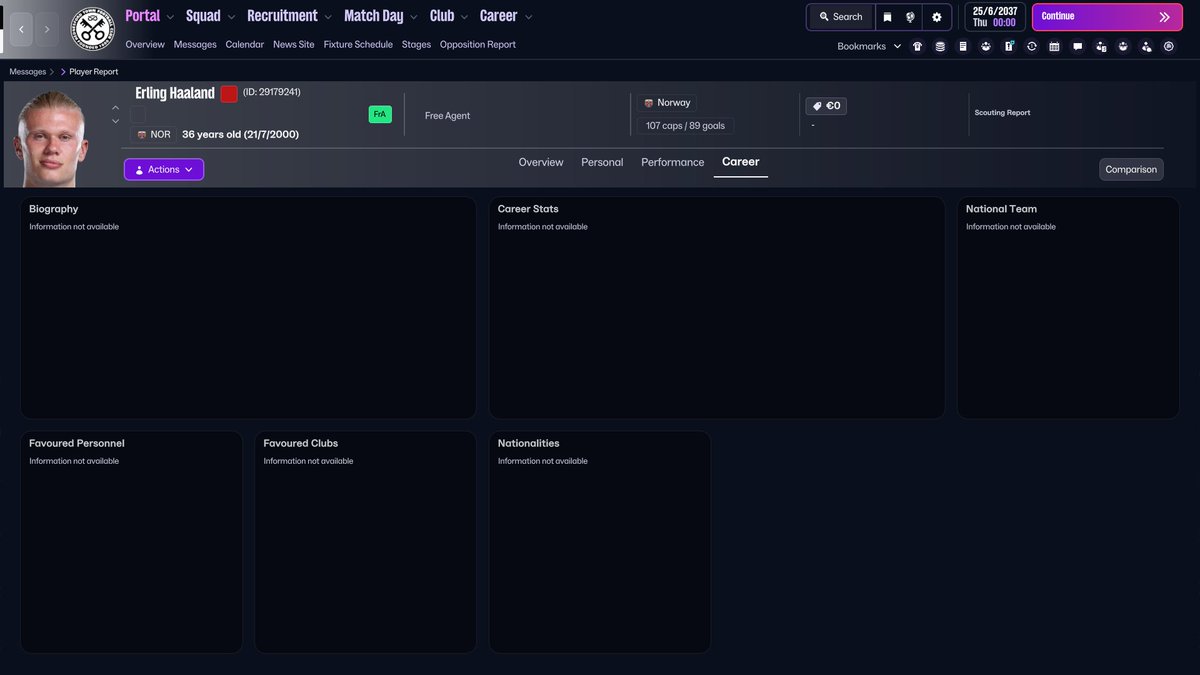Click the €0 value tag
The width and height of the screenshot is (1200, 675).
coord(826,105)
